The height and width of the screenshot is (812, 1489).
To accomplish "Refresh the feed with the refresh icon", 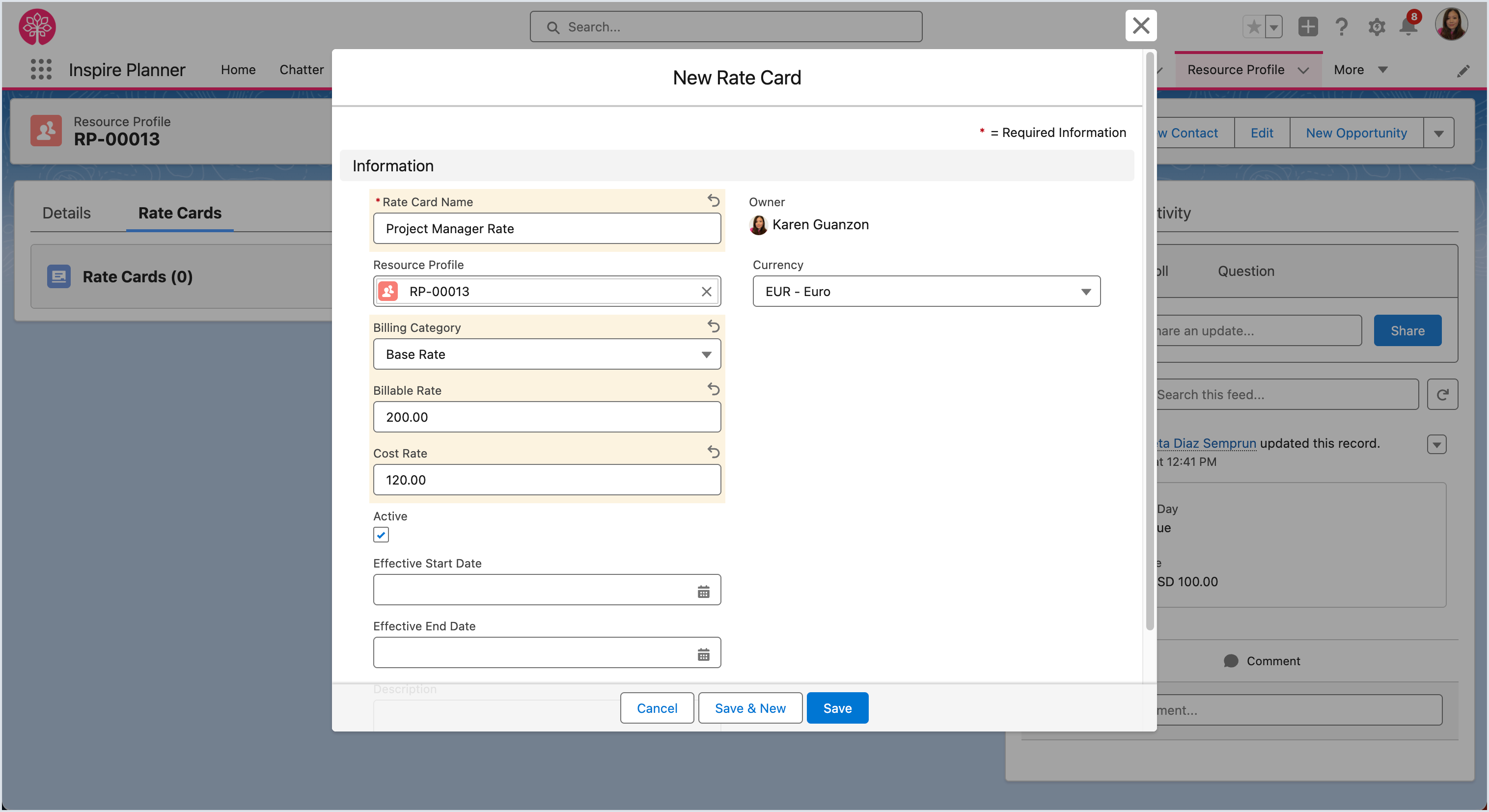I will 1442,394.
